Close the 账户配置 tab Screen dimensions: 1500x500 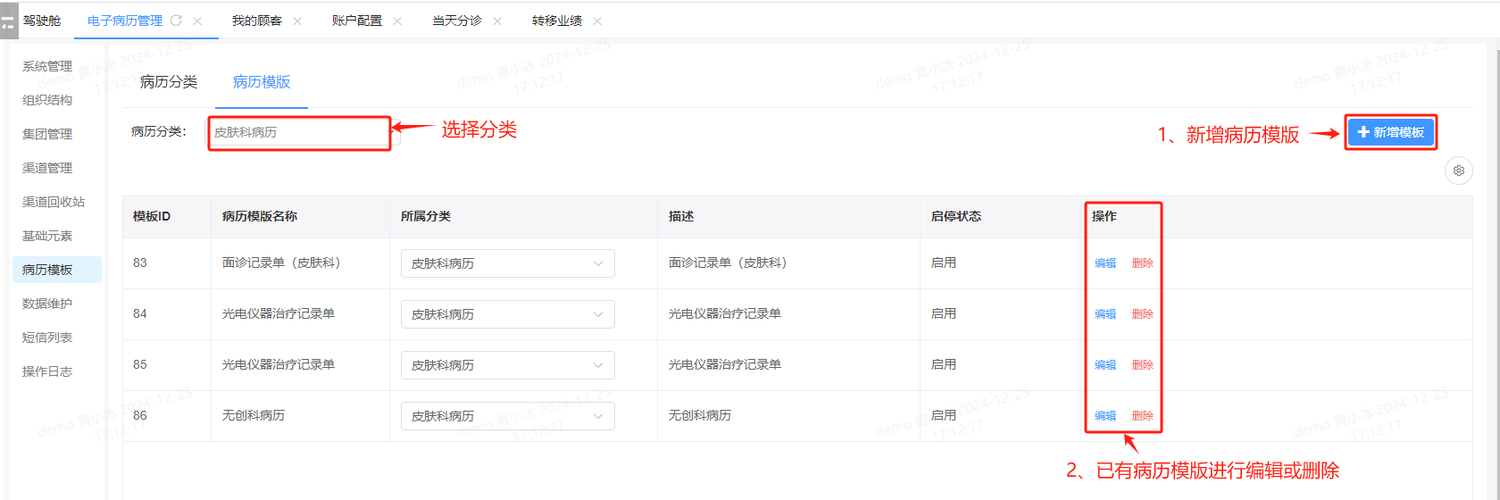[397, 21]
